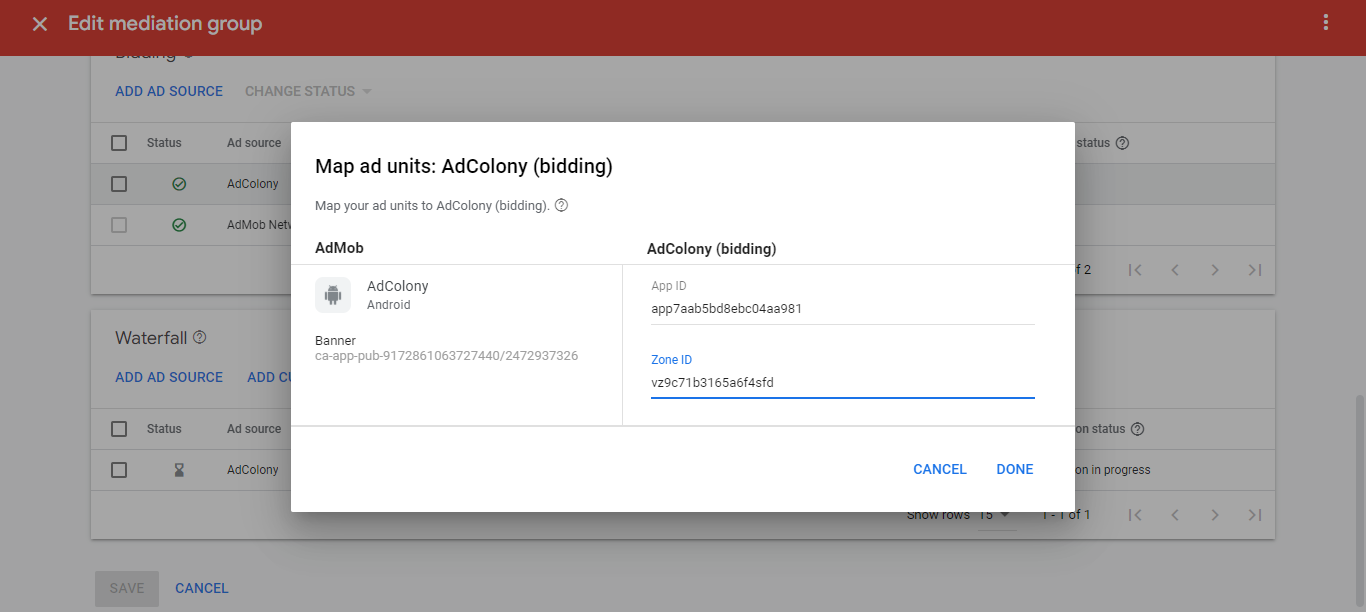Go to last page of Bidding table

(1255, 270)
